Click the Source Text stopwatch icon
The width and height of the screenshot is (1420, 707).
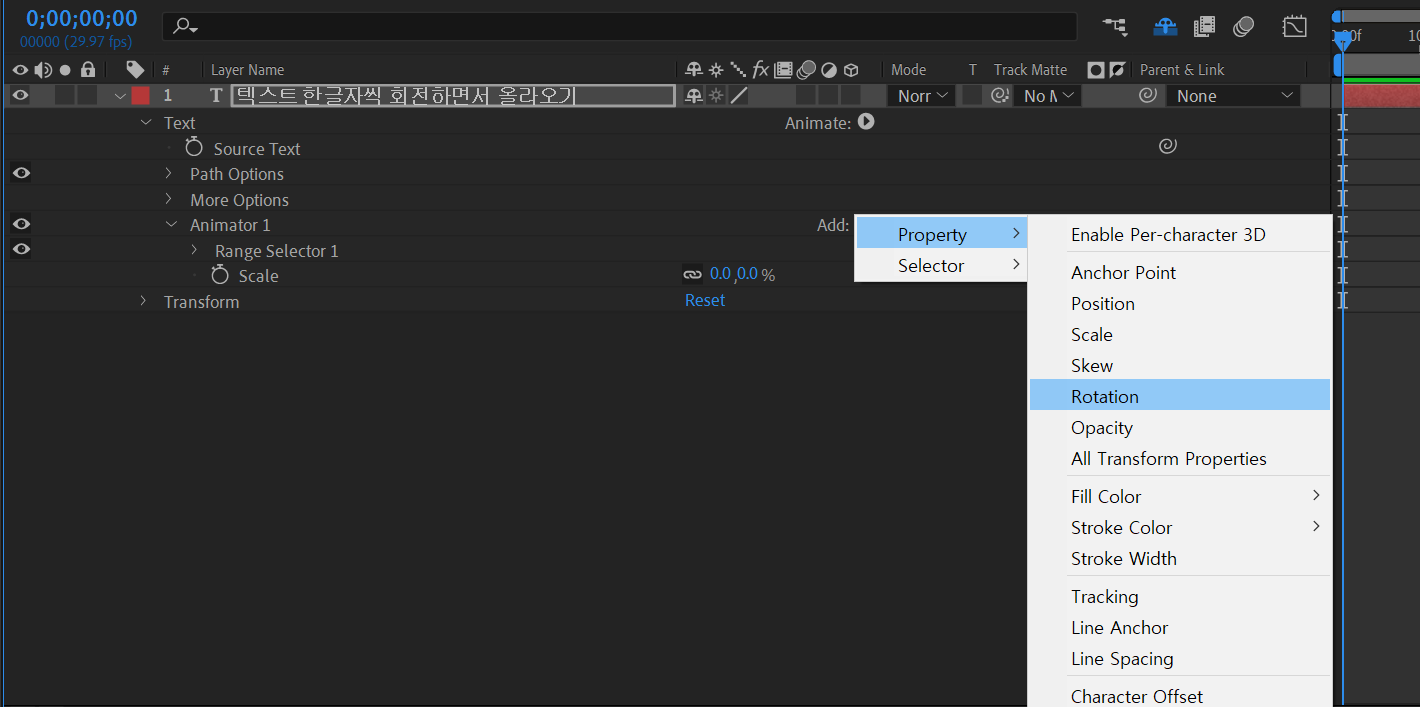[194, 148]
